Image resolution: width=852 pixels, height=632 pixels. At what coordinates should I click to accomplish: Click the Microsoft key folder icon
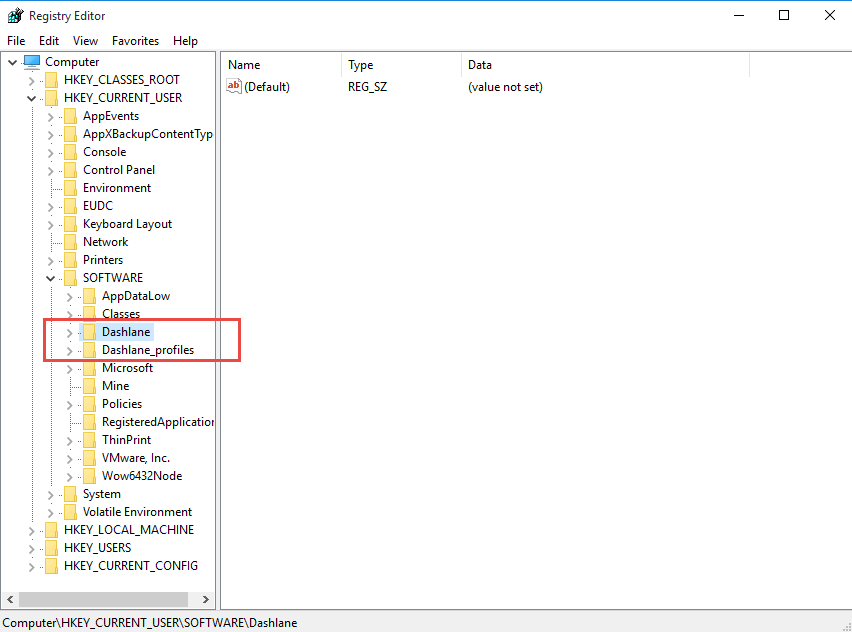click(89, 368)
